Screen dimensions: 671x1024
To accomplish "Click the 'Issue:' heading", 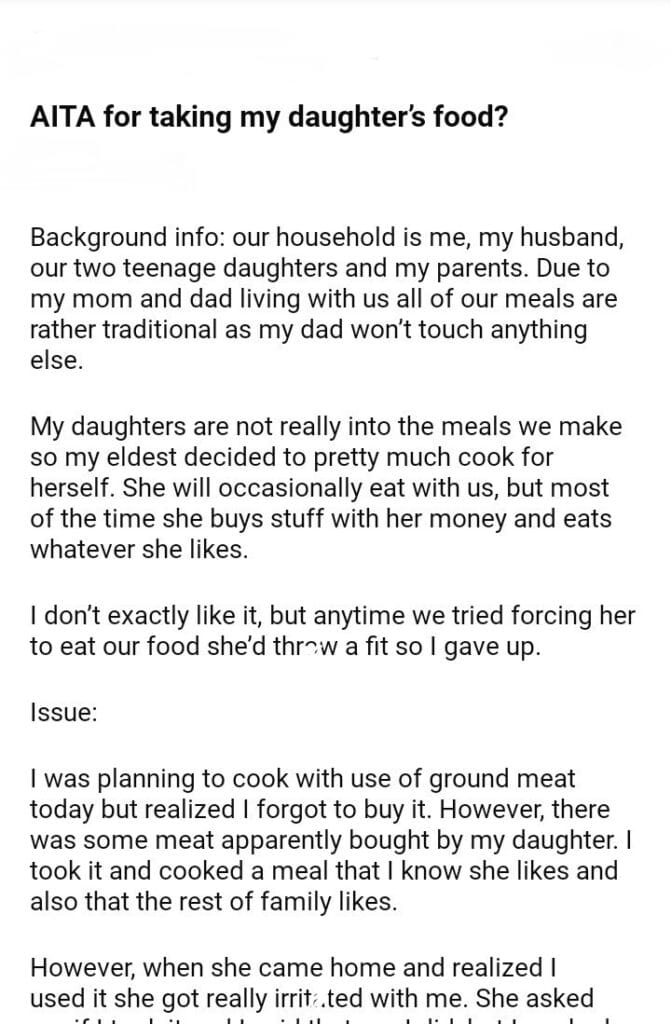I will pyautogui.click(x=64, y=714).
